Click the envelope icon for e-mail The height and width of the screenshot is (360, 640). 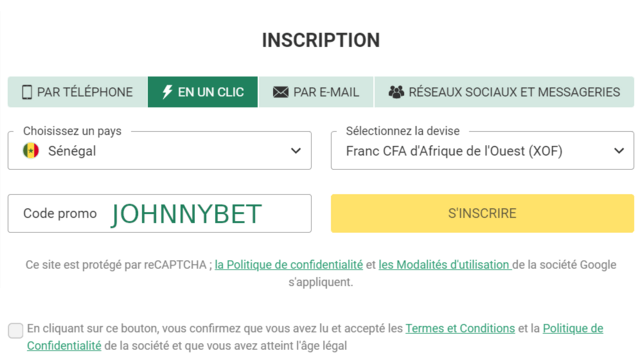[x=280, y=92]
